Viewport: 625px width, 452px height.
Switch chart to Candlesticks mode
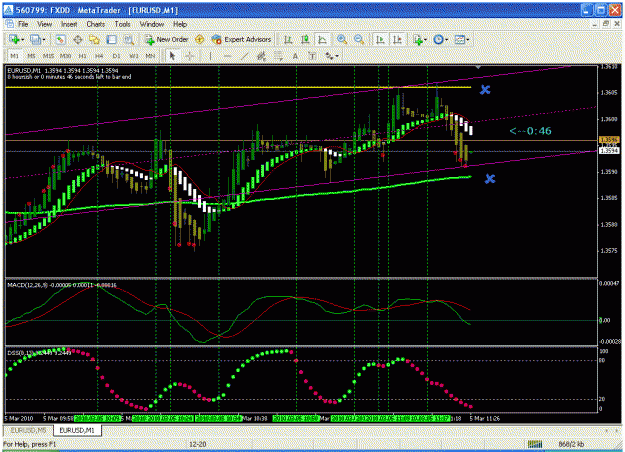point(305,39)
